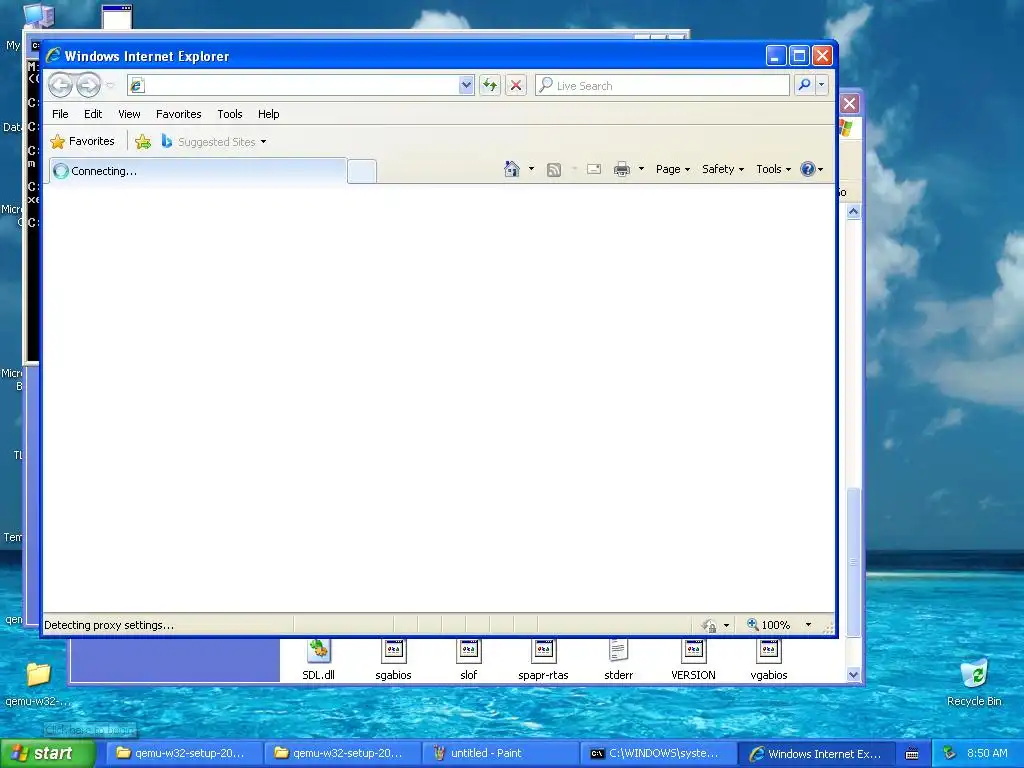Image resolution: width=1024 pixels, height=768 pixels.
Task: Open the recent pages dropdown arrow
Action: (x=110, y=86)
